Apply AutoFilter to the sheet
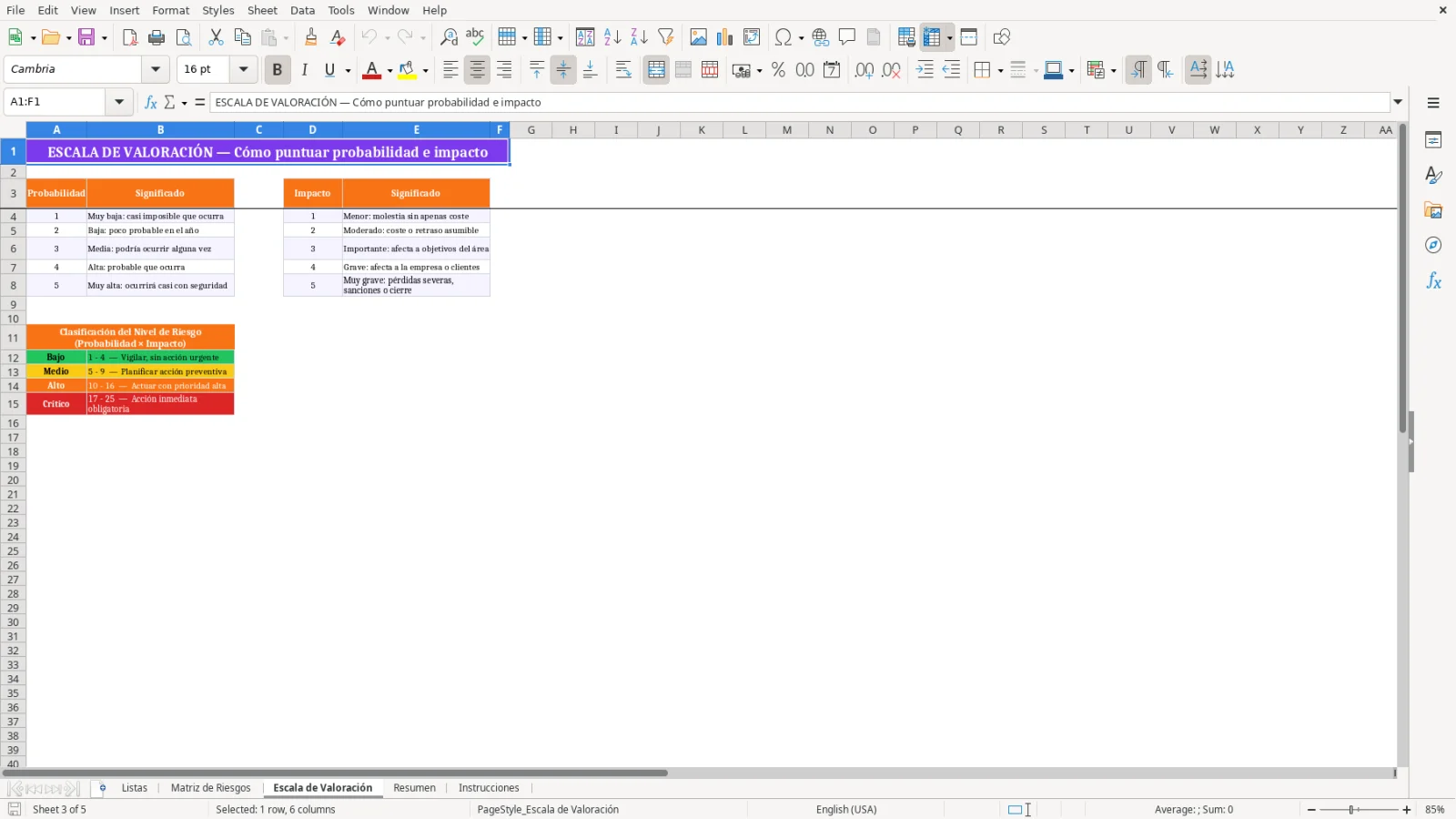This screenshot has width=1456, height=819. [666, 37]
